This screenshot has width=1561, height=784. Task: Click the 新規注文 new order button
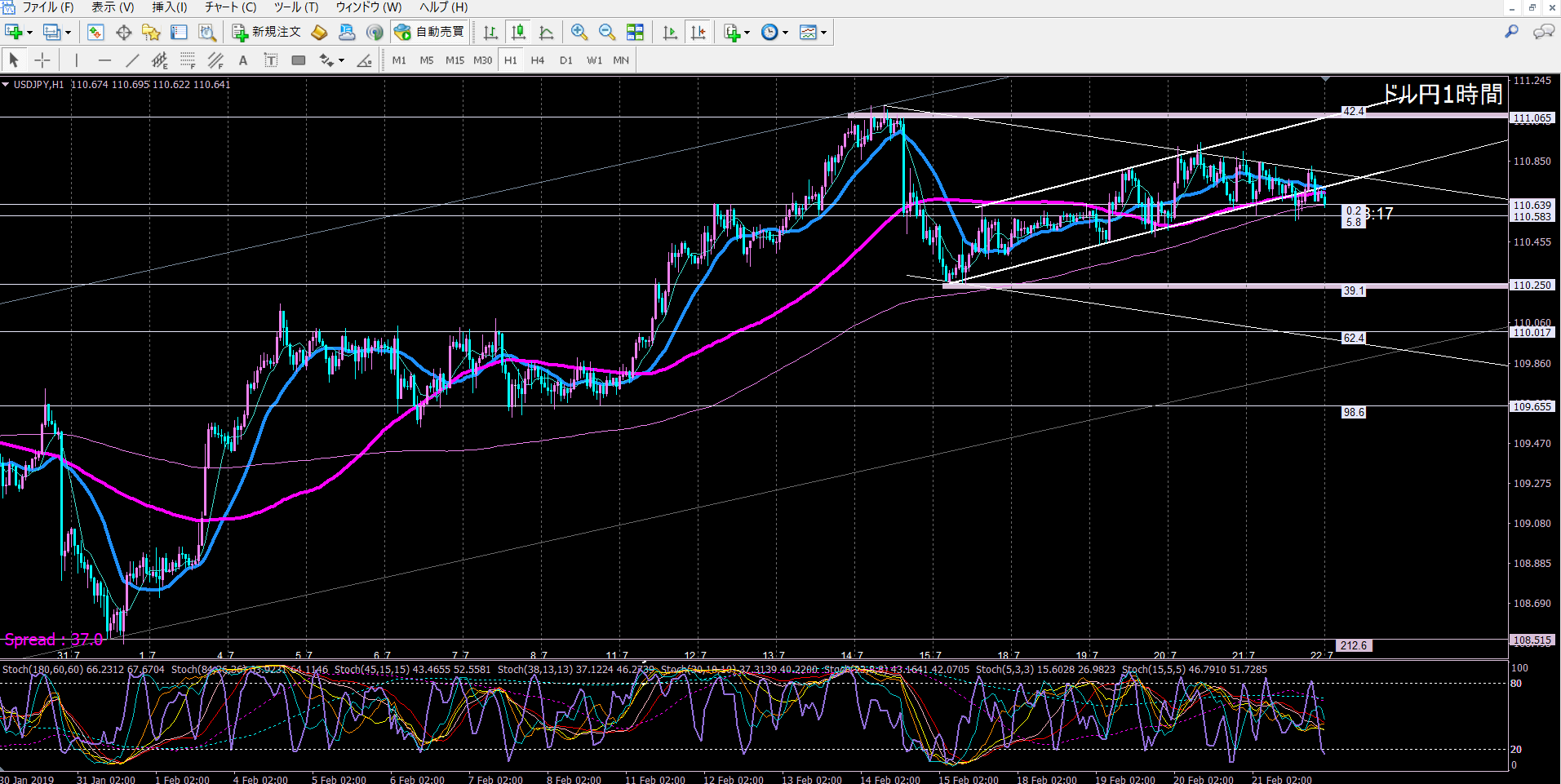(x=267, y=32)
